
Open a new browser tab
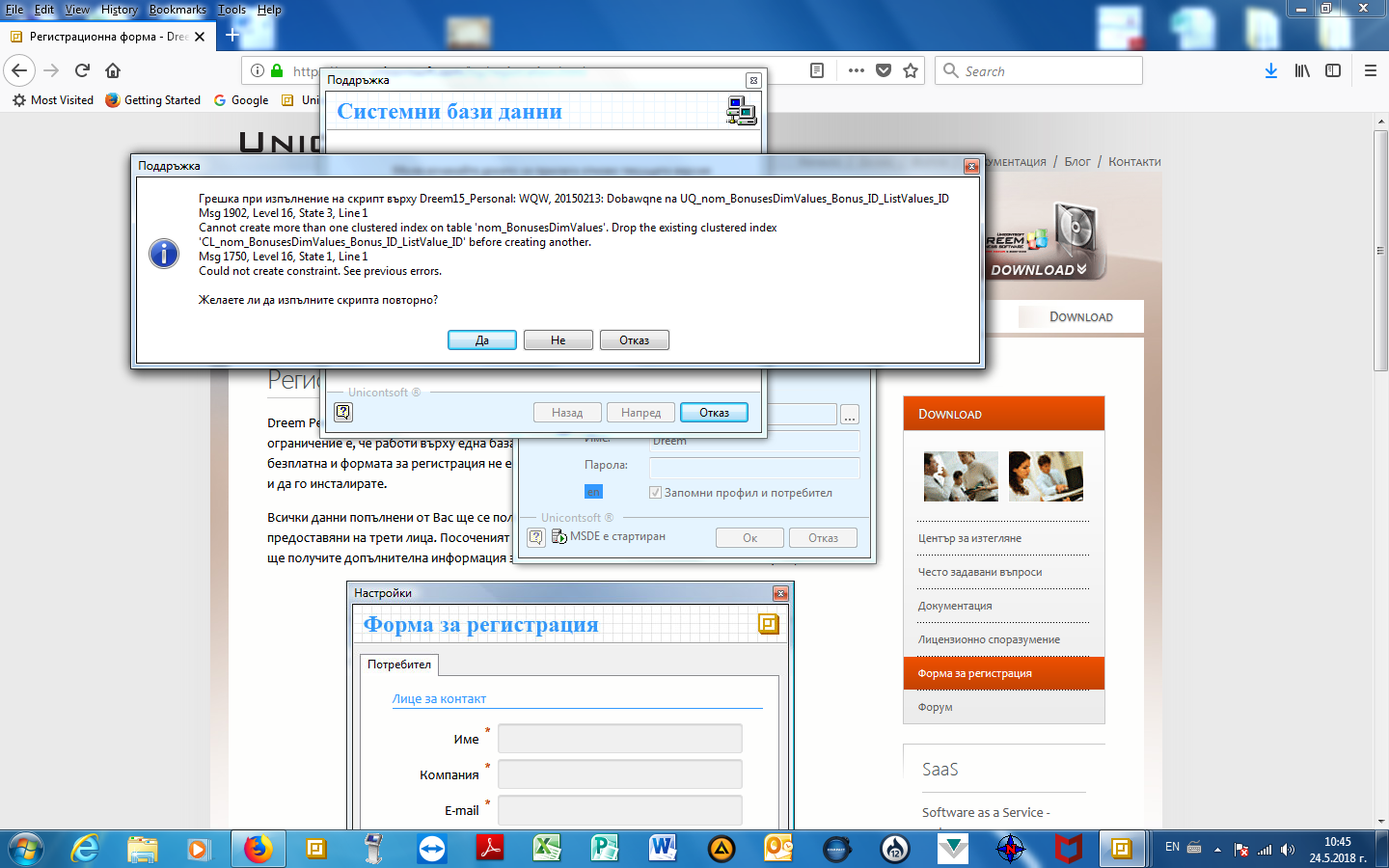pyautogui.click(x=231, y=36)
